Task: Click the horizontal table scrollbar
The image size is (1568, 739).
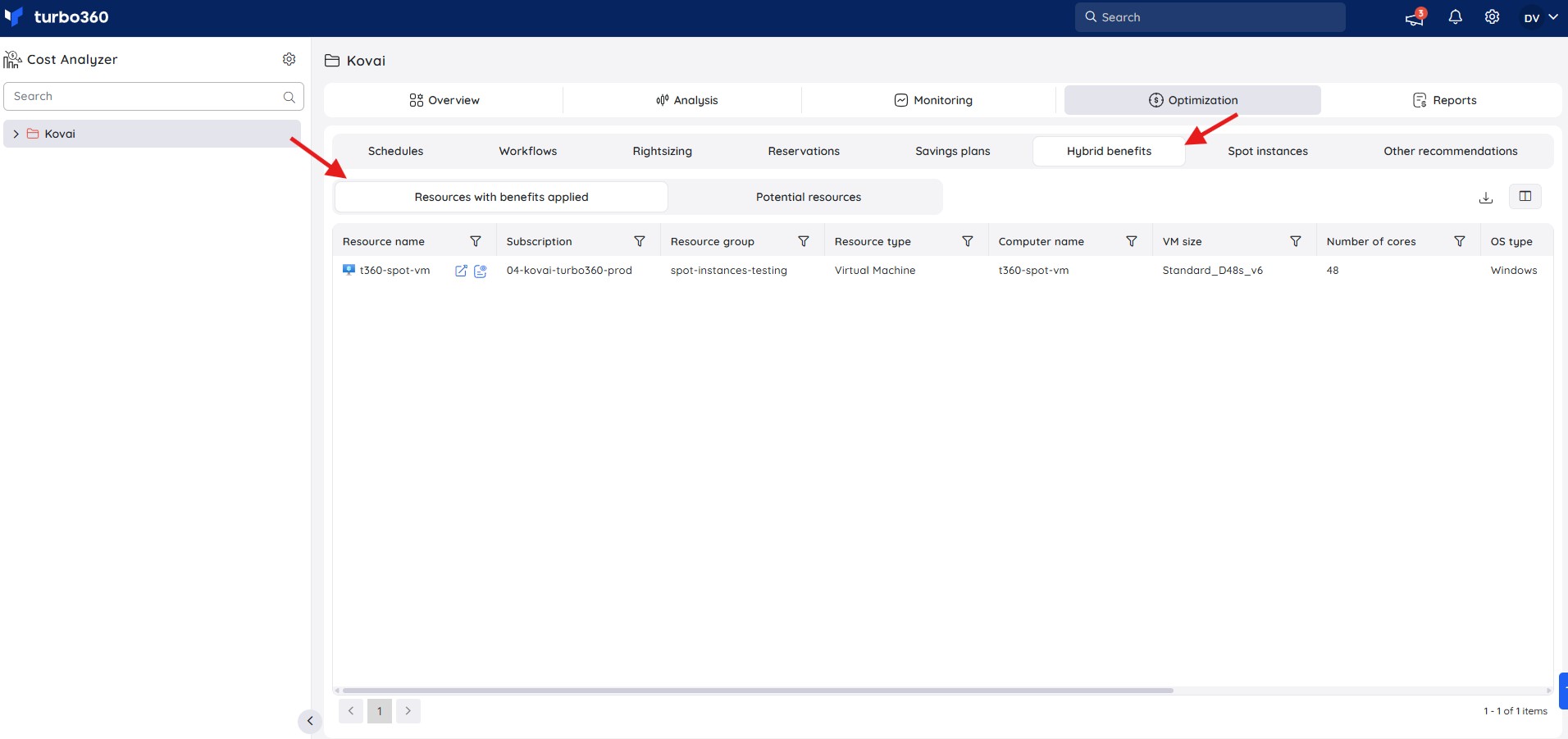Action: pyautogui.click(x=758, y=691)
